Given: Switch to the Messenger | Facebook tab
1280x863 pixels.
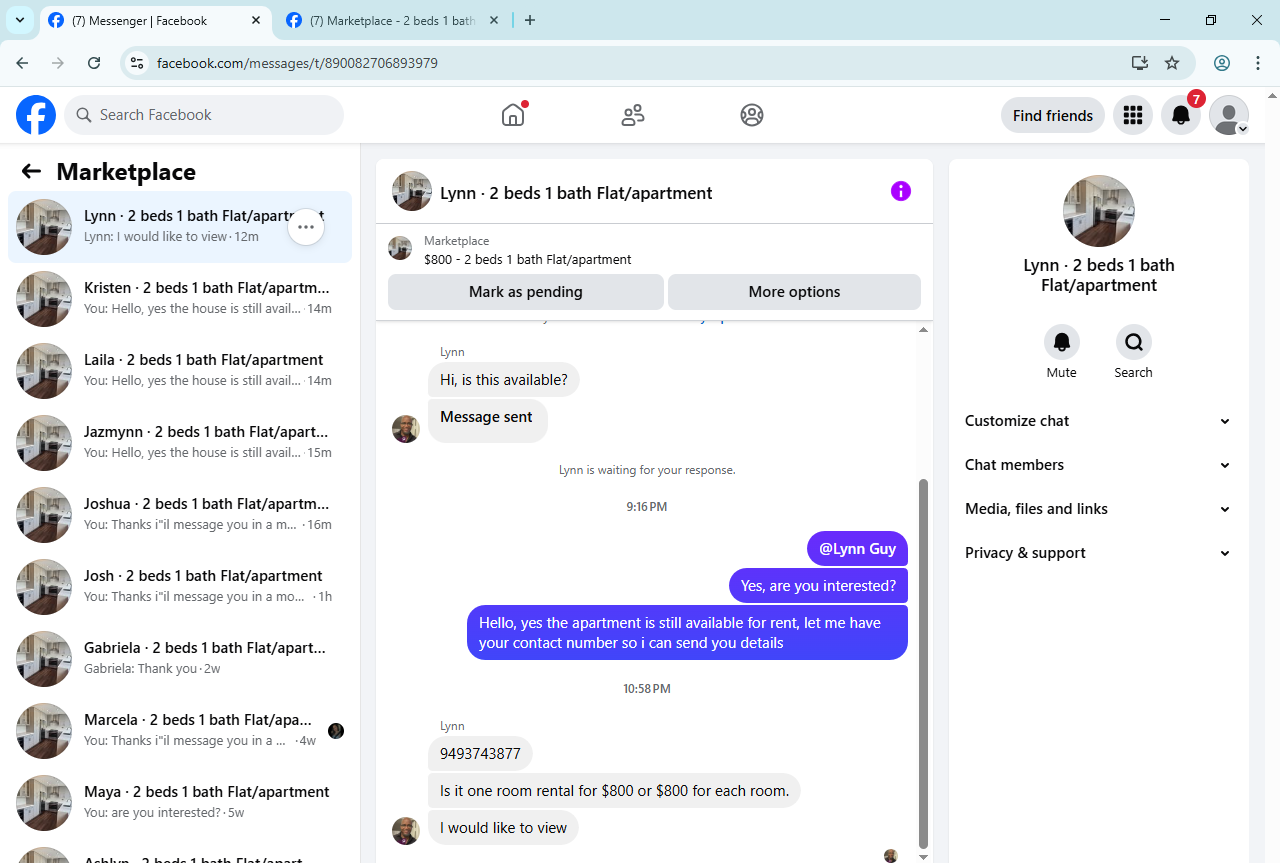Looking at the screenshot, I should [x=157, y=20].
